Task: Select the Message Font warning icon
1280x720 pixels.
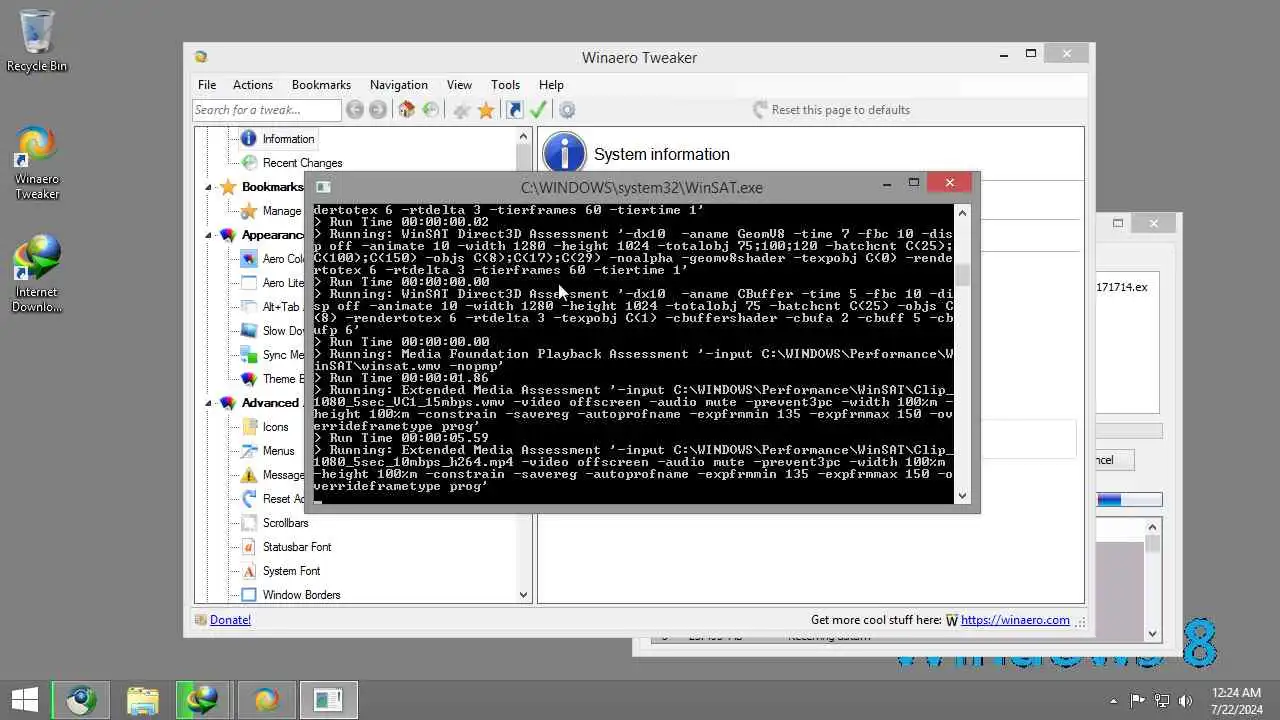Action: pos(248,475)
